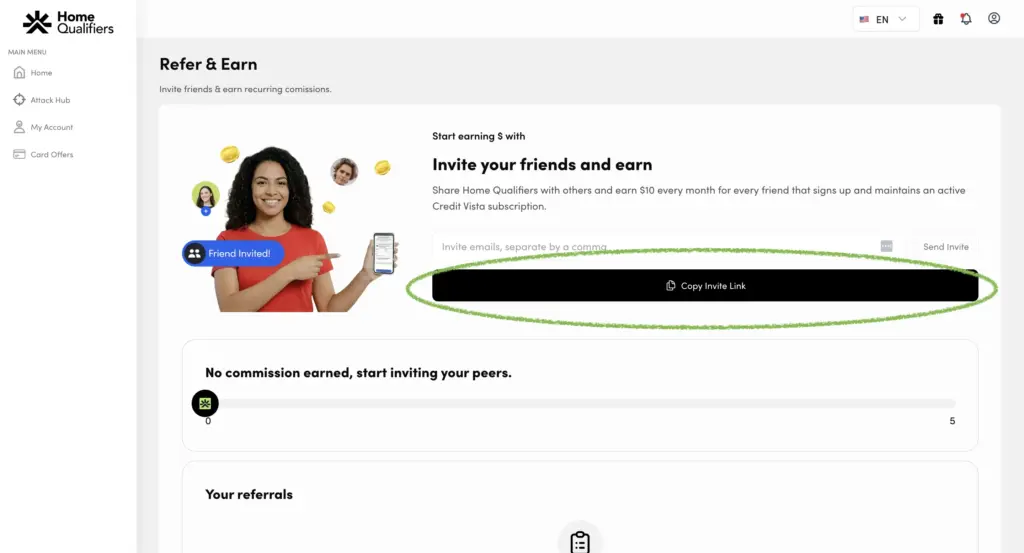Open the user profile icon
Screen dimensions: 1024x553
click(x=994, y=18)
